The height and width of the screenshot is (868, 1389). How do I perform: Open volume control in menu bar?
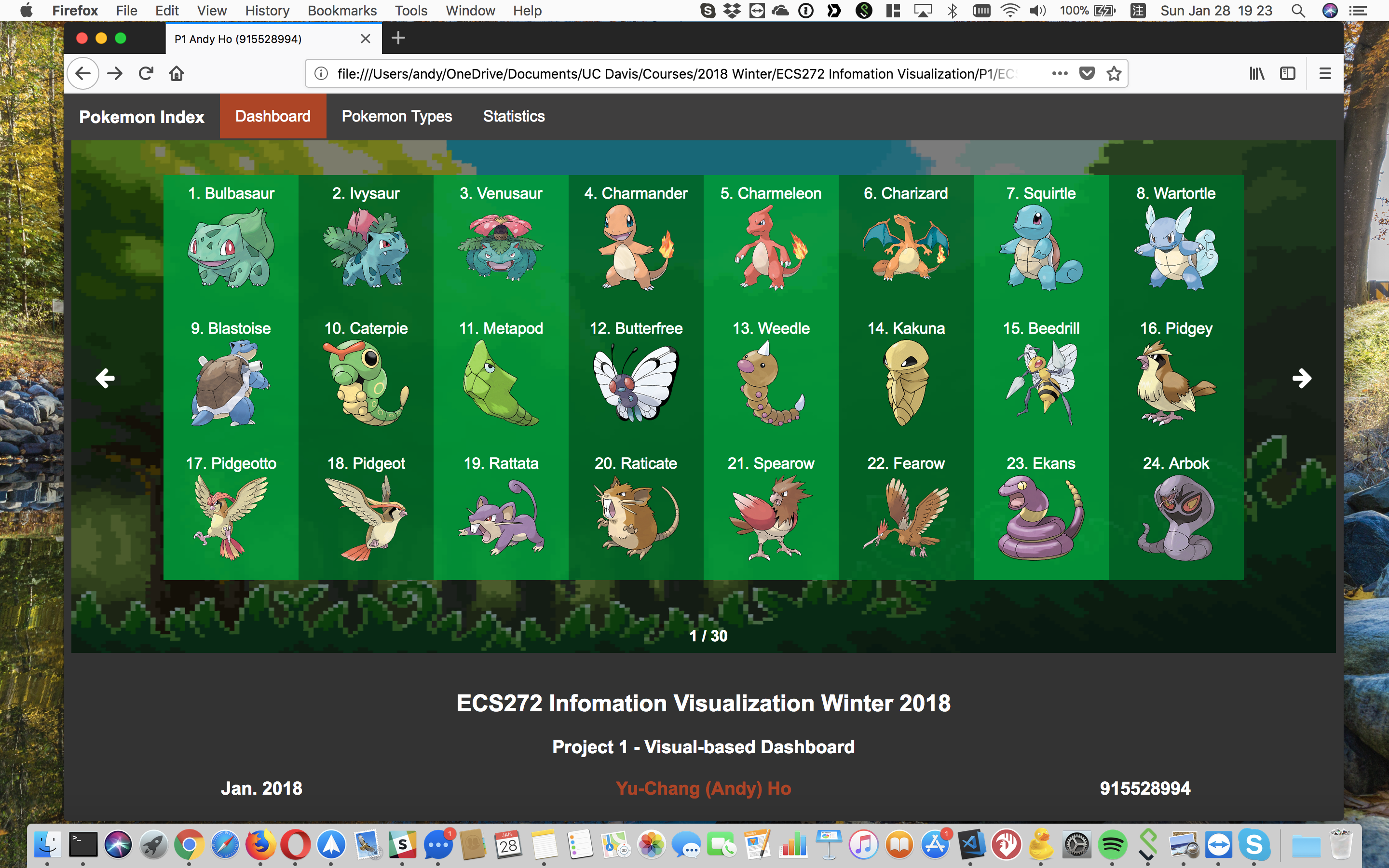tap(1038, 10)
